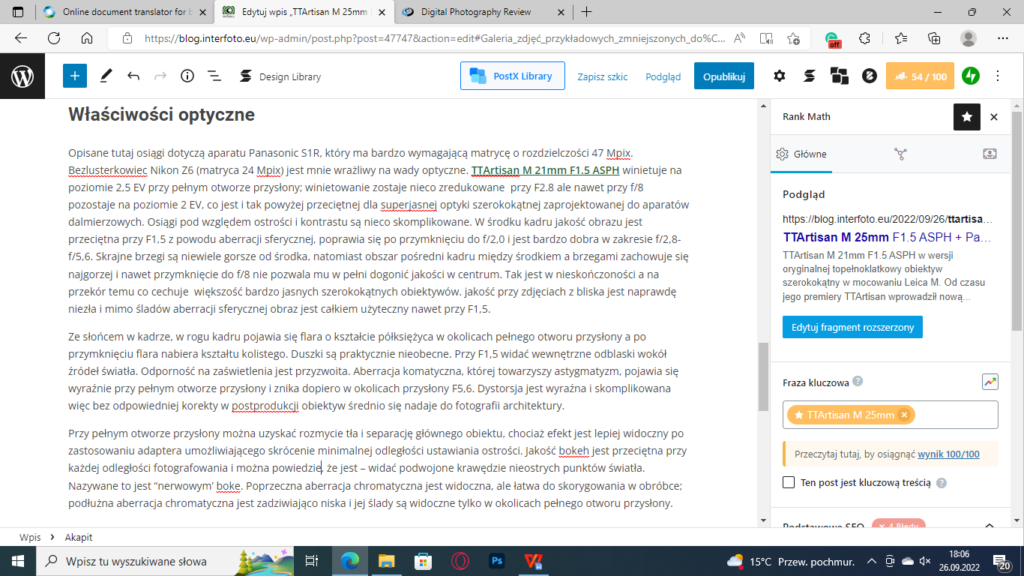Open Photoshop from the taskbar
The image size is (1024, 576).
496,561
